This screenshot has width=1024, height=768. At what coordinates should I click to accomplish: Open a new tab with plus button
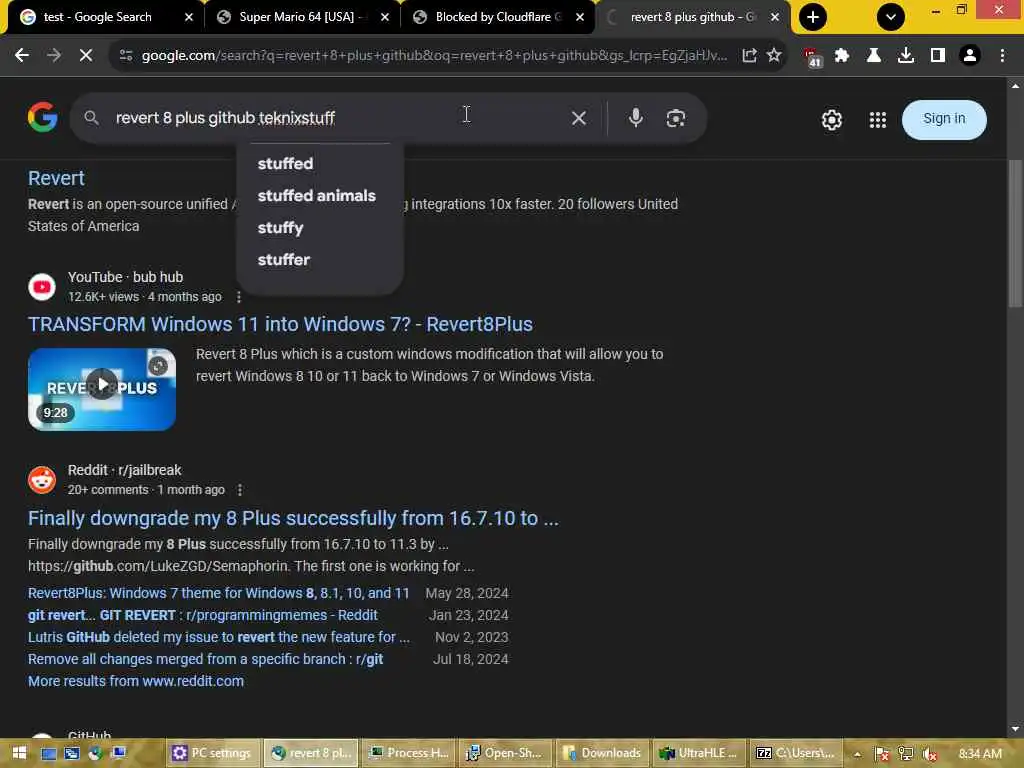813,17
